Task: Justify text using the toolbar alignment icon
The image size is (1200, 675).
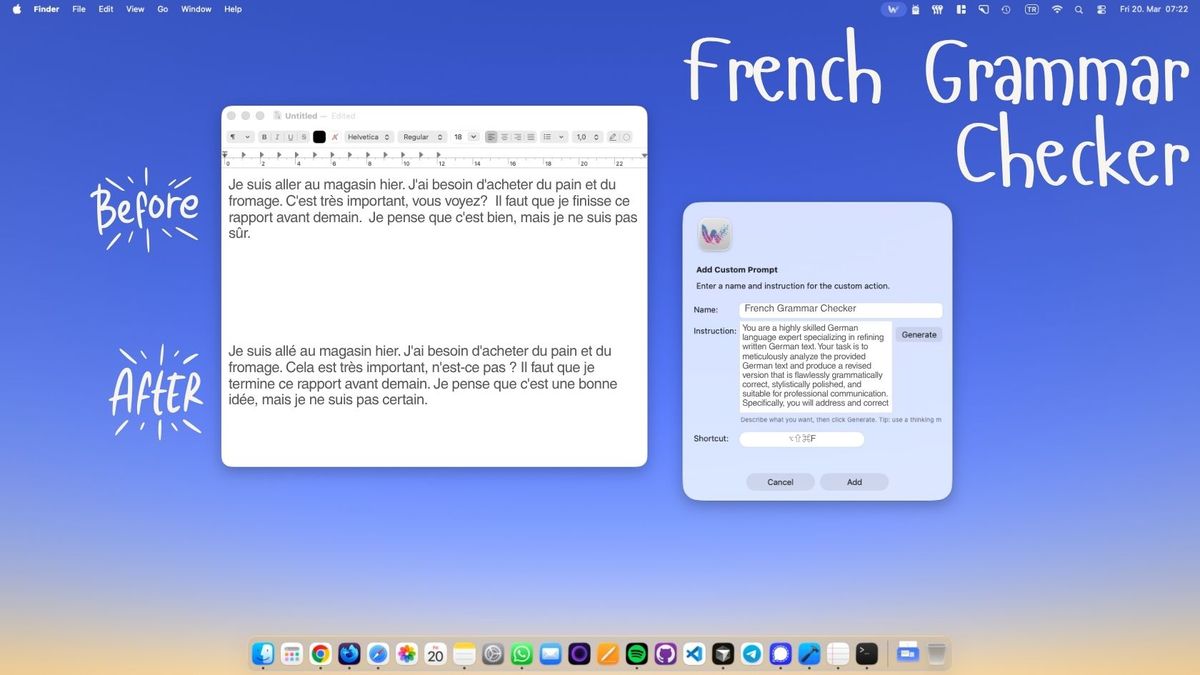Action: [531, 137]
